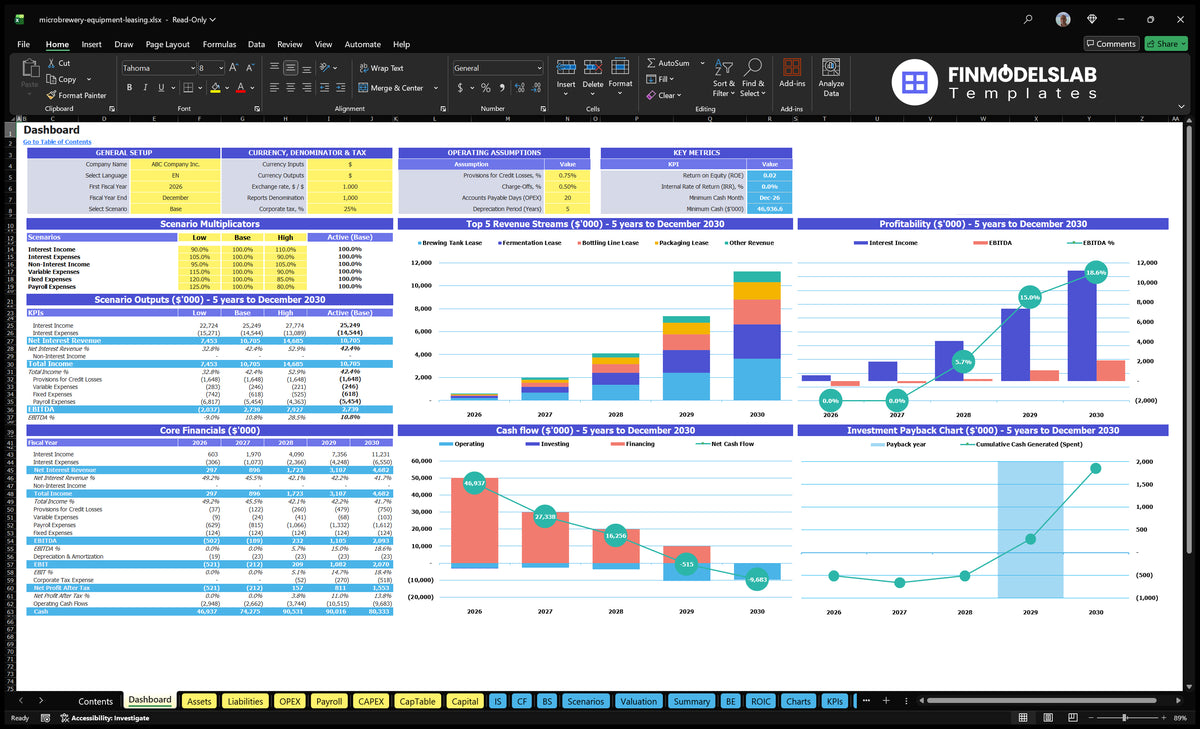Apply Comma Style format
Viewport: 1200px width, 729px height.
(502, 88)
